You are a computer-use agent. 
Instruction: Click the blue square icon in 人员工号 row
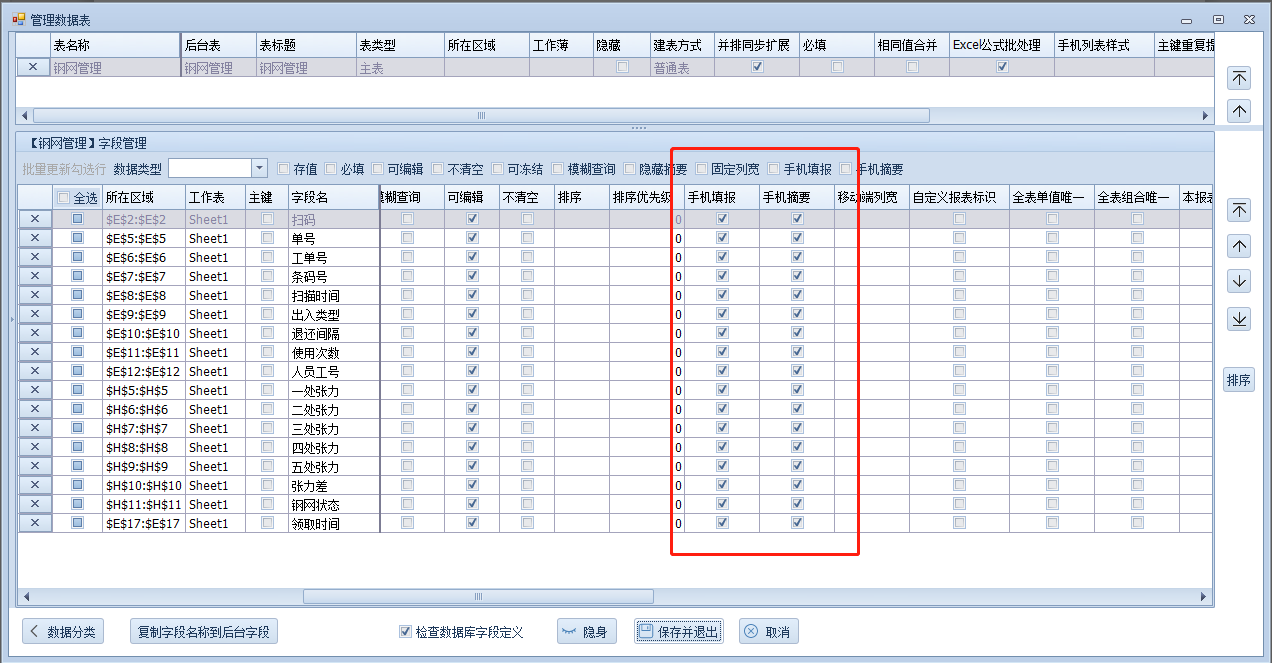click(x=77, y=371)
